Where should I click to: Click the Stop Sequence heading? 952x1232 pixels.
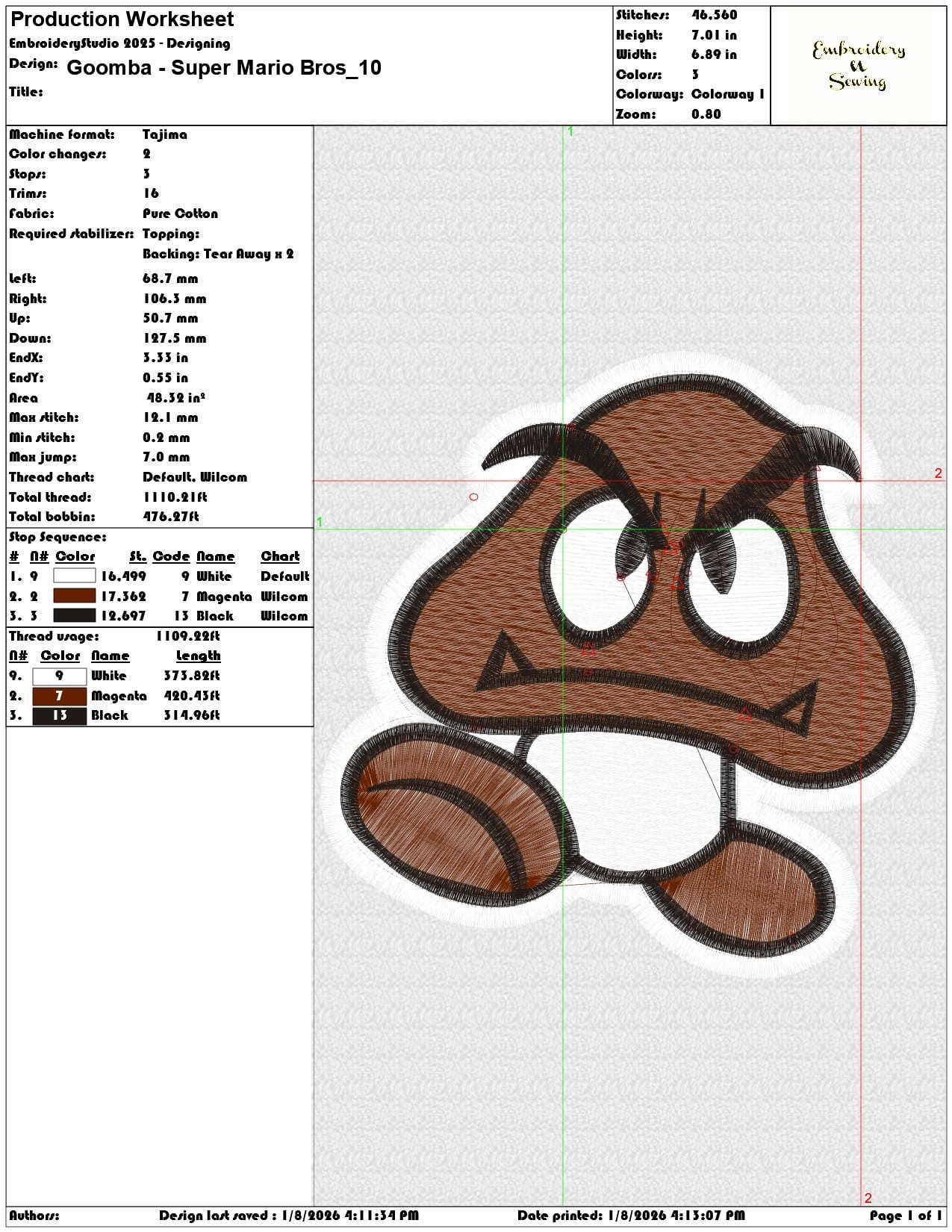[57, 537]
